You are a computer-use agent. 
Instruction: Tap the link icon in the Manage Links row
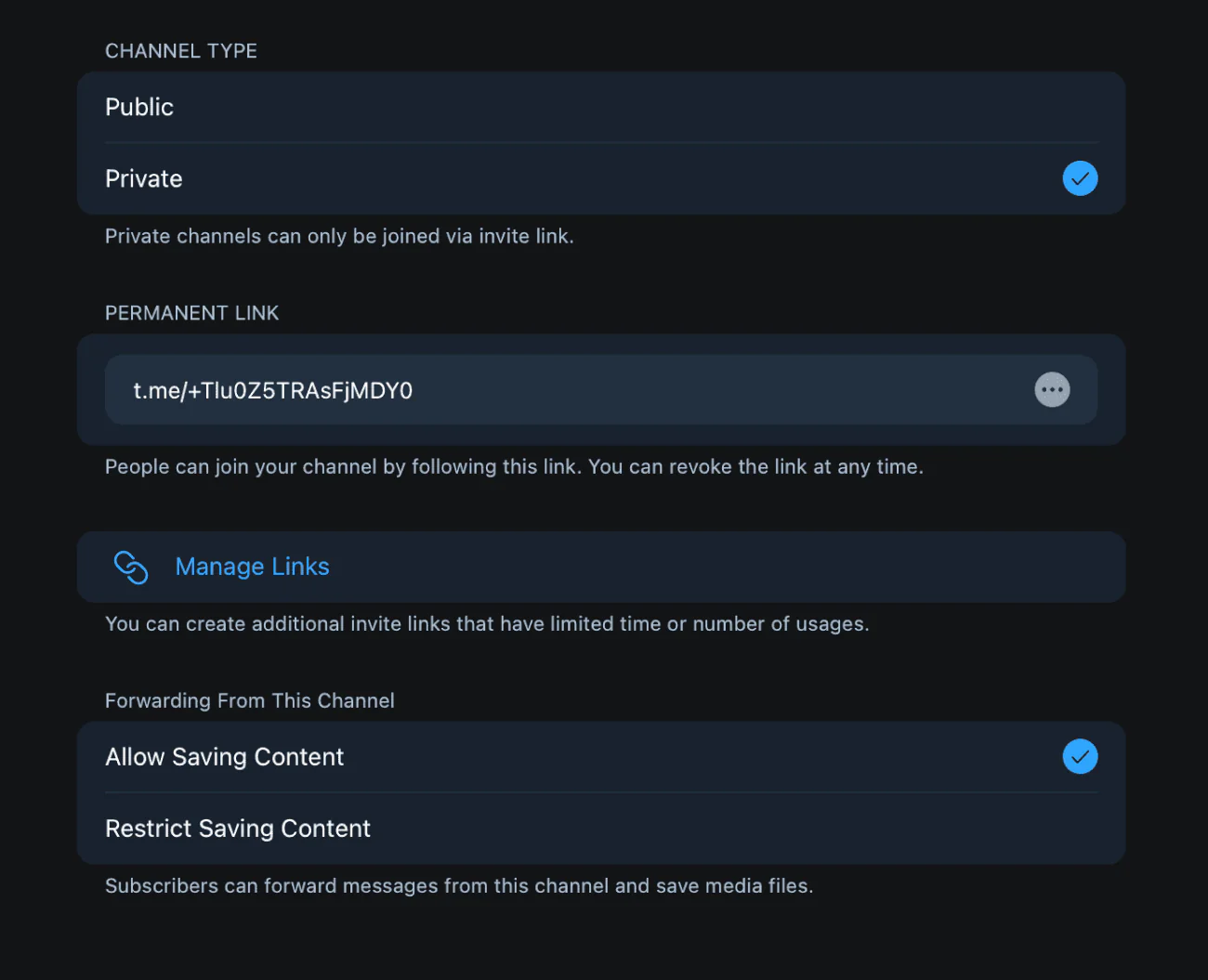130,567
